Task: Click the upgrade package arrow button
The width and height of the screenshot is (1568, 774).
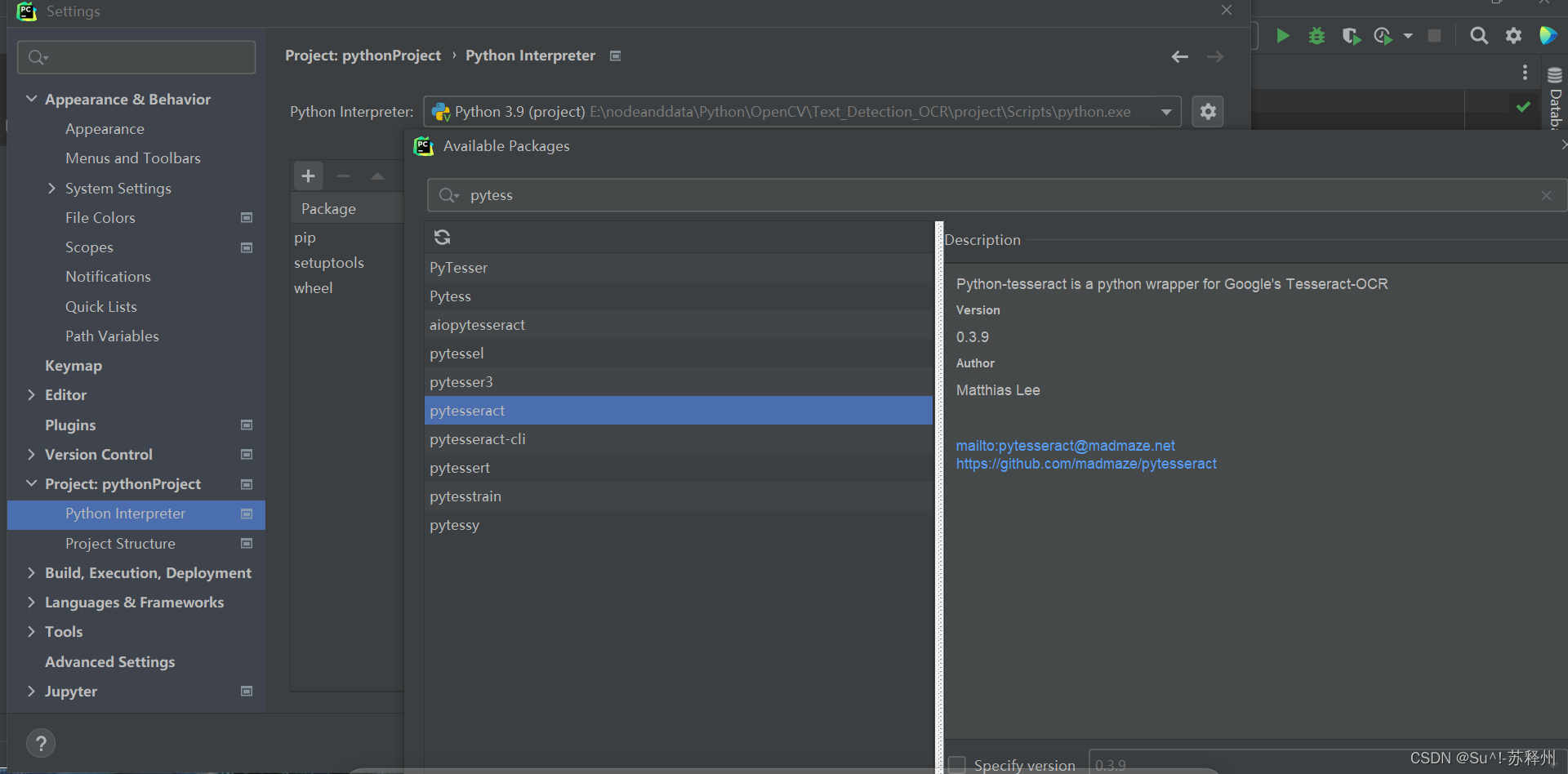Action: 377,176
